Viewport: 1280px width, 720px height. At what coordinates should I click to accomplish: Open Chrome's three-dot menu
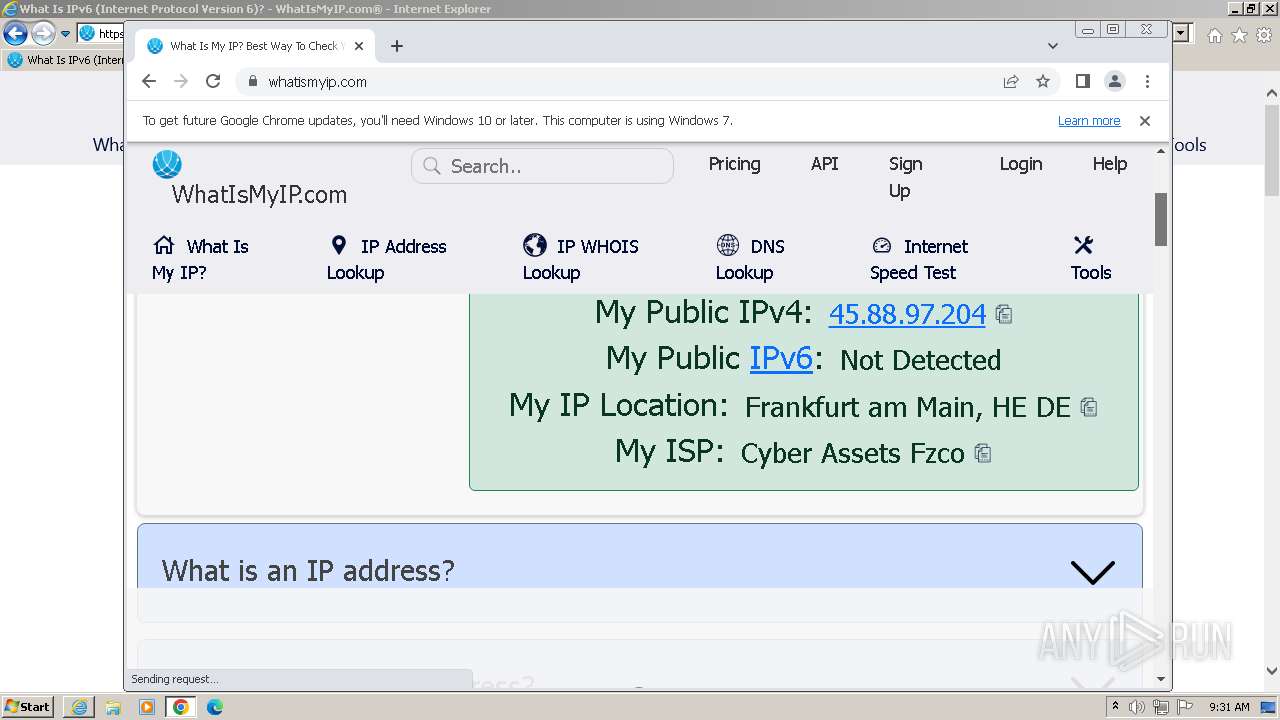tap(1147, 82)
